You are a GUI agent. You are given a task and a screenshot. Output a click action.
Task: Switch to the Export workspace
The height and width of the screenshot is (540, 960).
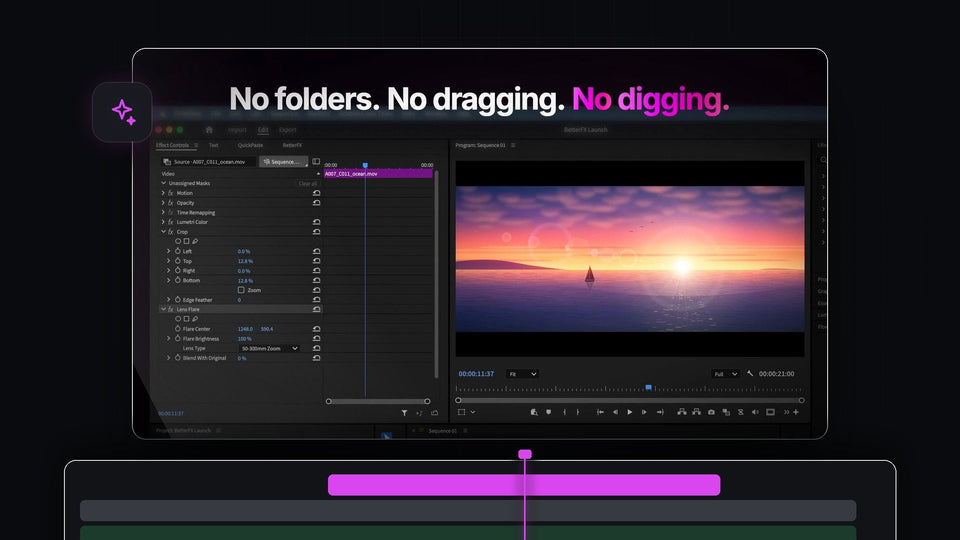pos(288,130)
